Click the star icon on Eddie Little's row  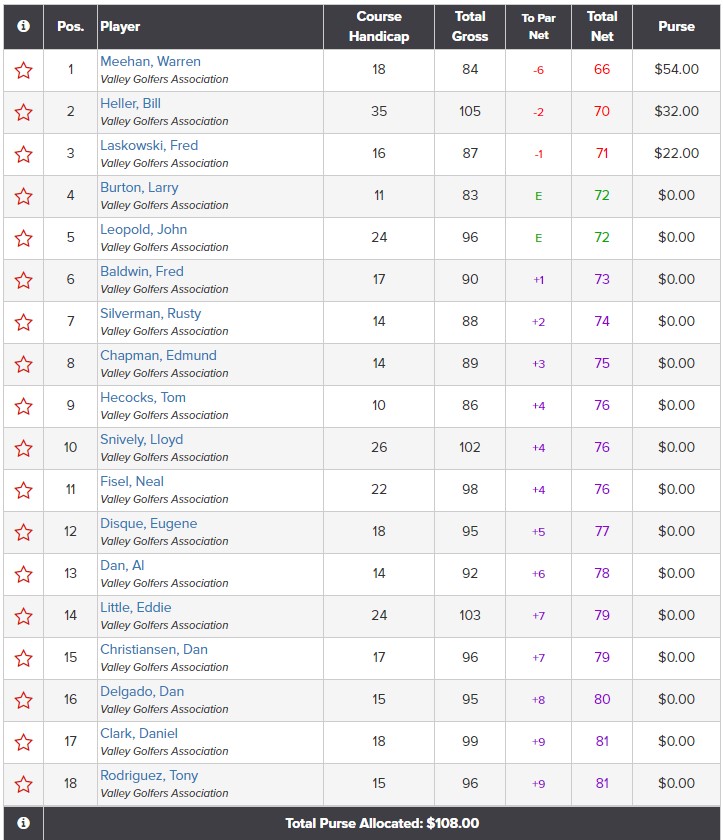[x=23, y=616]
